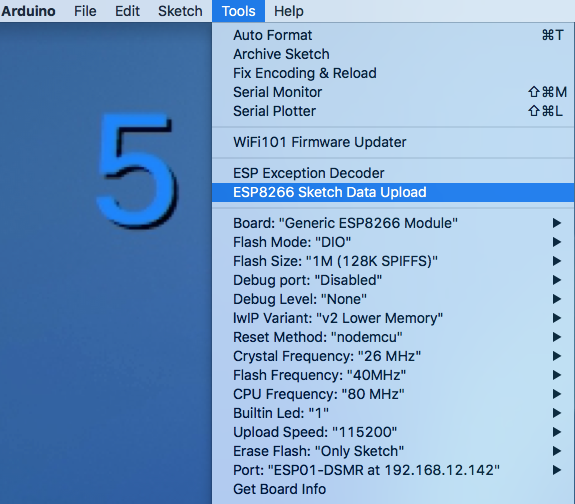Choose Auto Format
The image size is (575, 504).
click(x=393, y=35)
